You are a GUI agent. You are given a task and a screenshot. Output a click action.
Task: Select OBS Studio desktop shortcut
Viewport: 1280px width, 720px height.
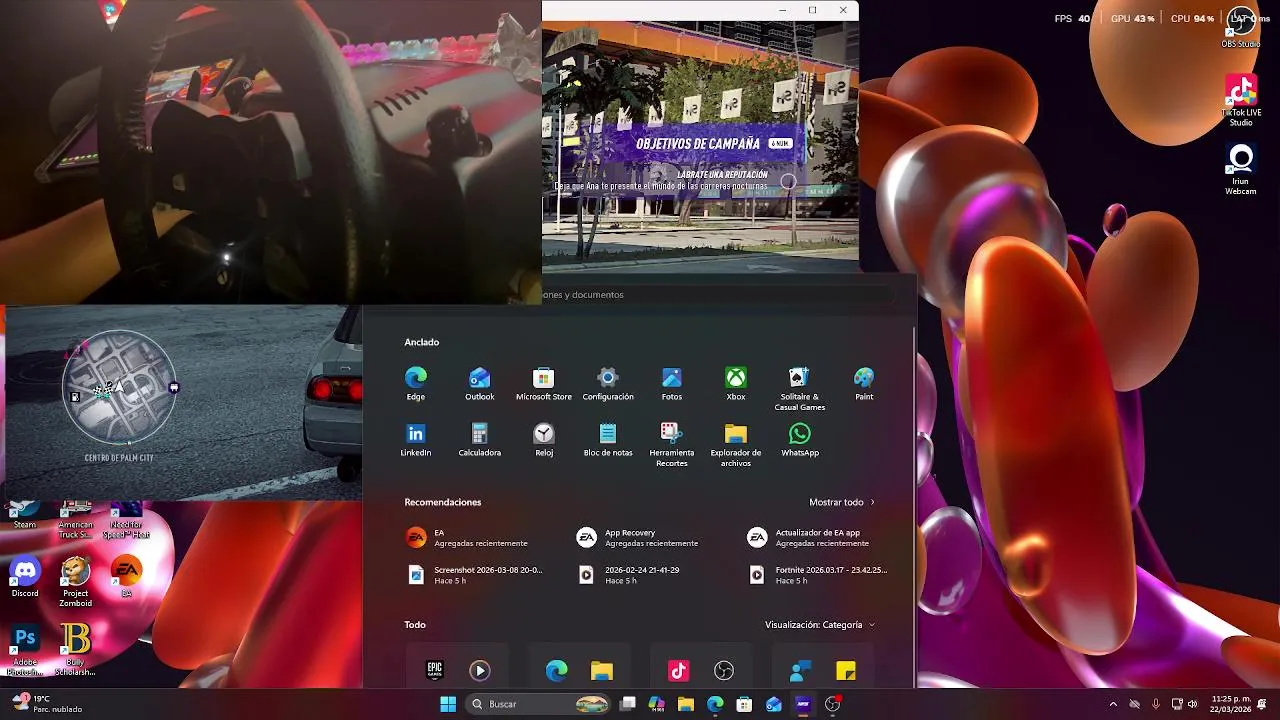pos(1241,27)
